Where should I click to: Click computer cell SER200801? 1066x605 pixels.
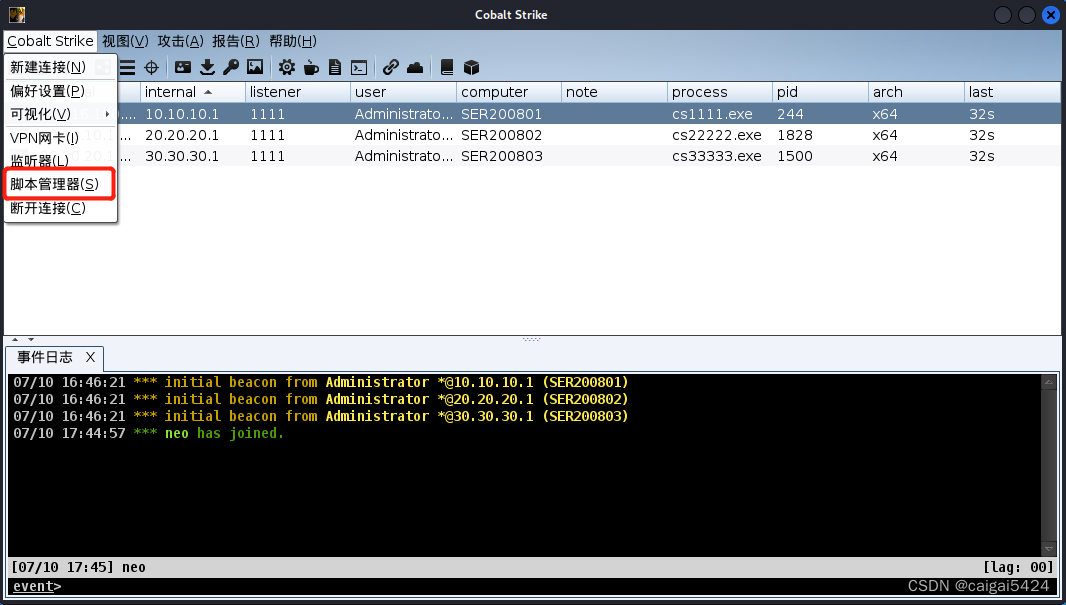[x=509, y=114]
